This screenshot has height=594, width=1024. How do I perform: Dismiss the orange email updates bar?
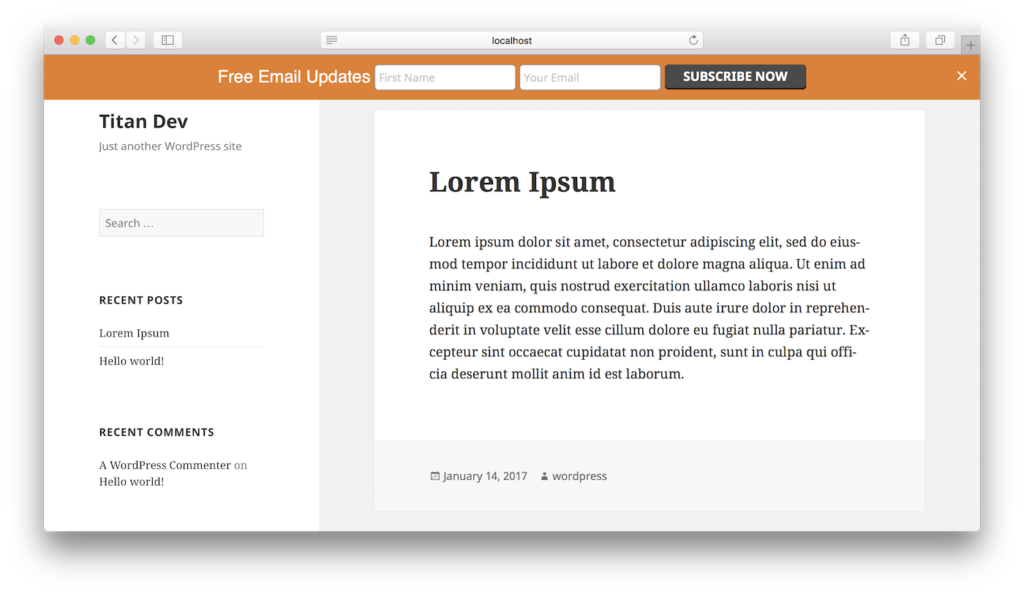[961, 76]
